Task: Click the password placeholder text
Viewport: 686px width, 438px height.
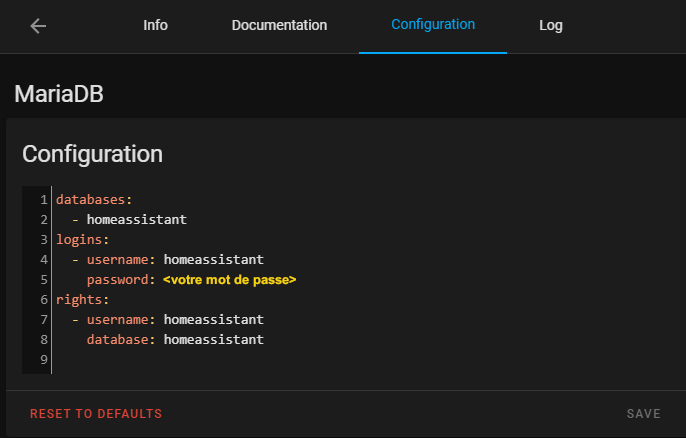Action: pyautogui.click(x=229, y=280)
